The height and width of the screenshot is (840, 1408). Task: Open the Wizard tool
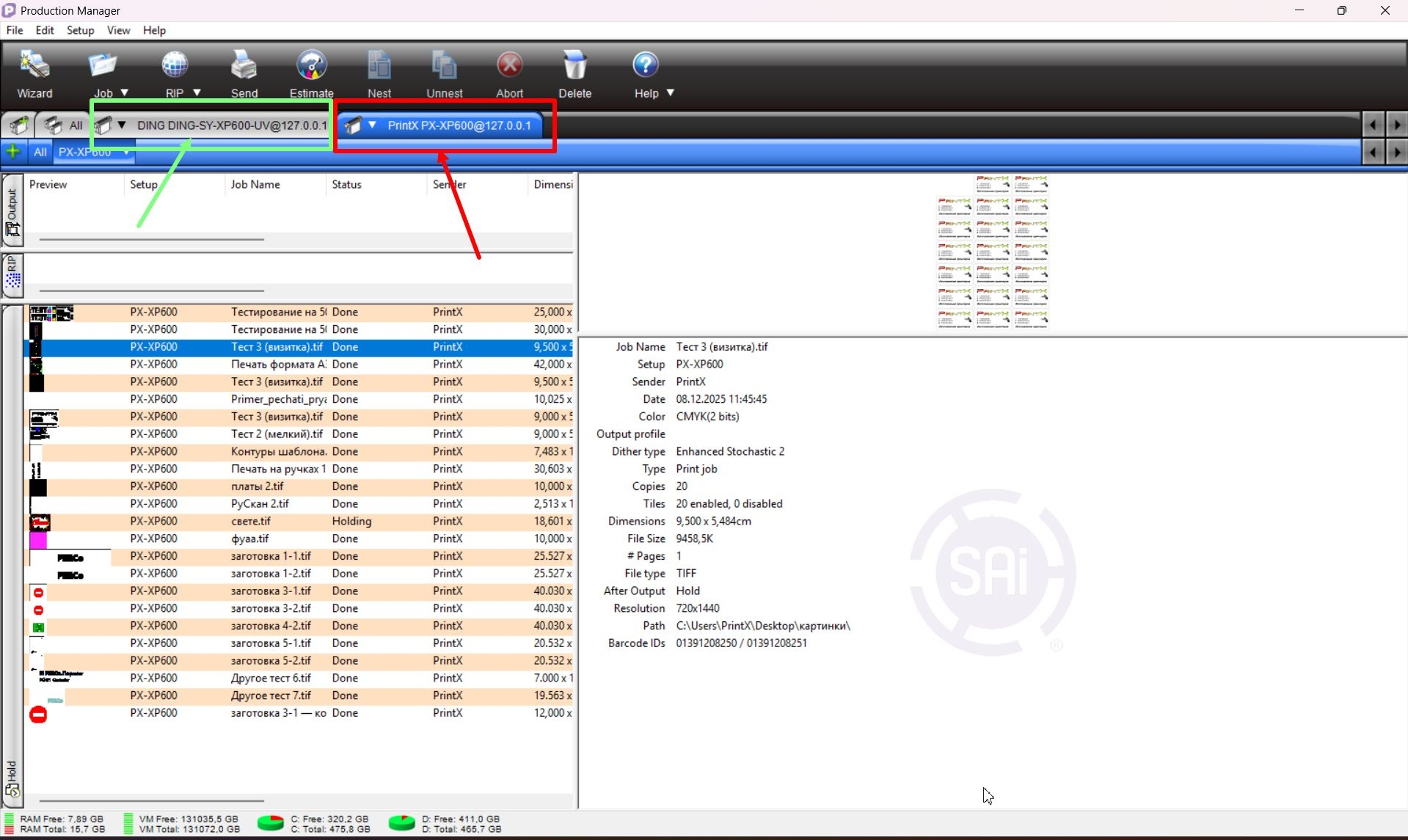click(34, 73)
